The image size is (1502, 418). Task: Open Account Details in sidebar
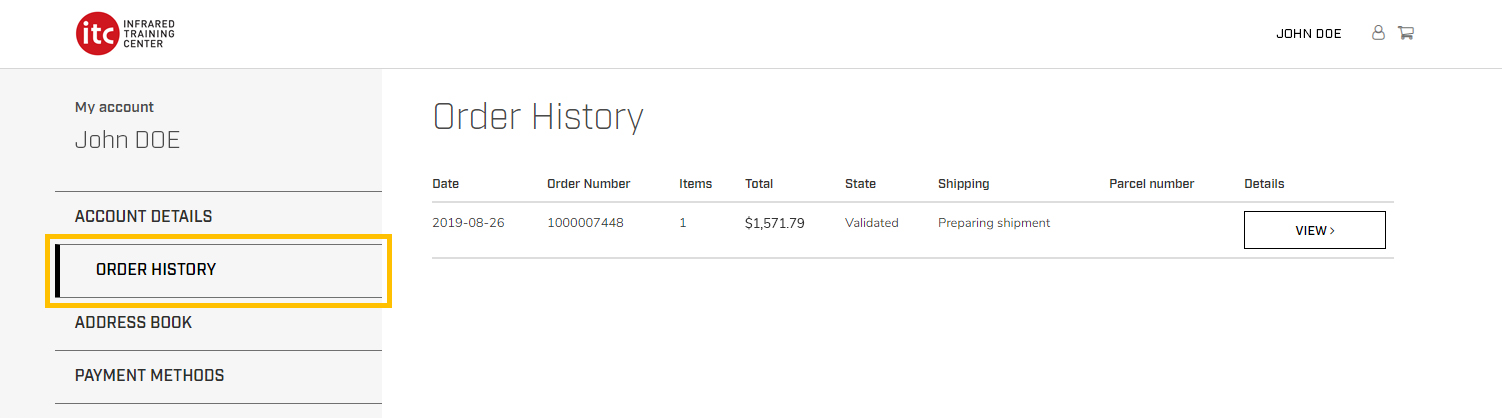tap(143, 216)
